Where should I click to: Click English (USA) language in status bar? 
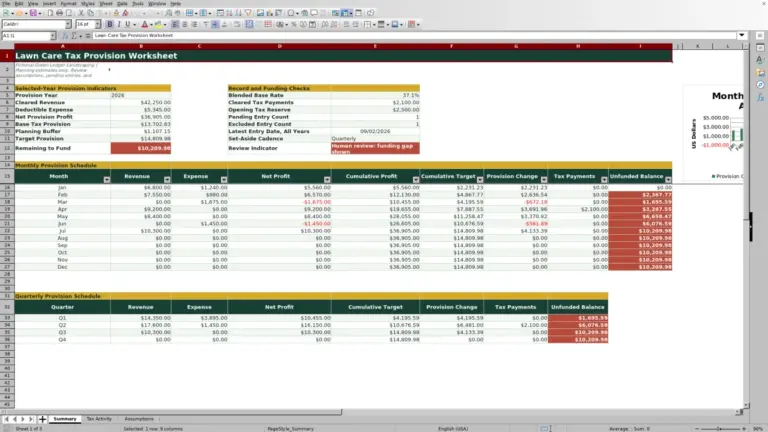[453, 429]
